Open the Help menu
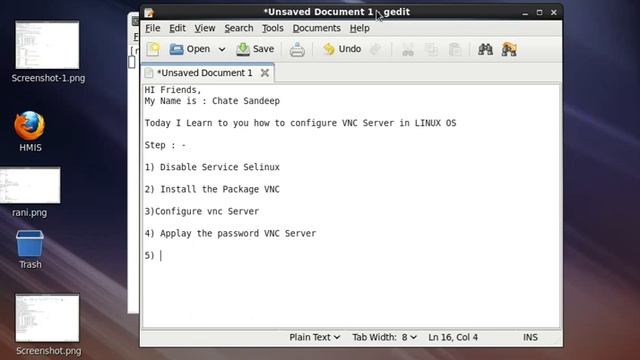The height and width of the screenshot is (360, 640). pyautogui.click(x=359, y=28)
